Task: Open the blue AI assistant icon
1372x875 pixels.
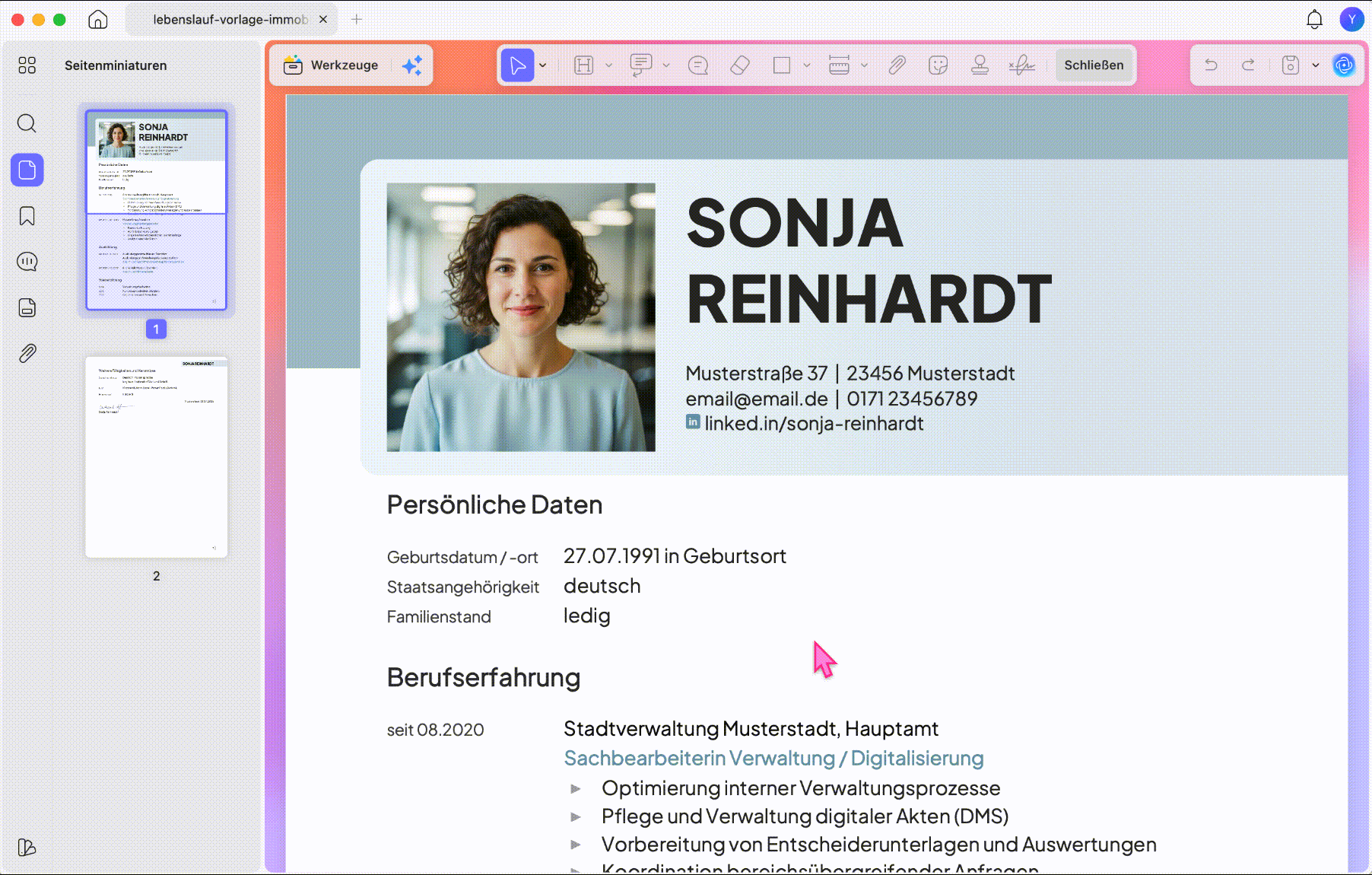Action: 1344,65
